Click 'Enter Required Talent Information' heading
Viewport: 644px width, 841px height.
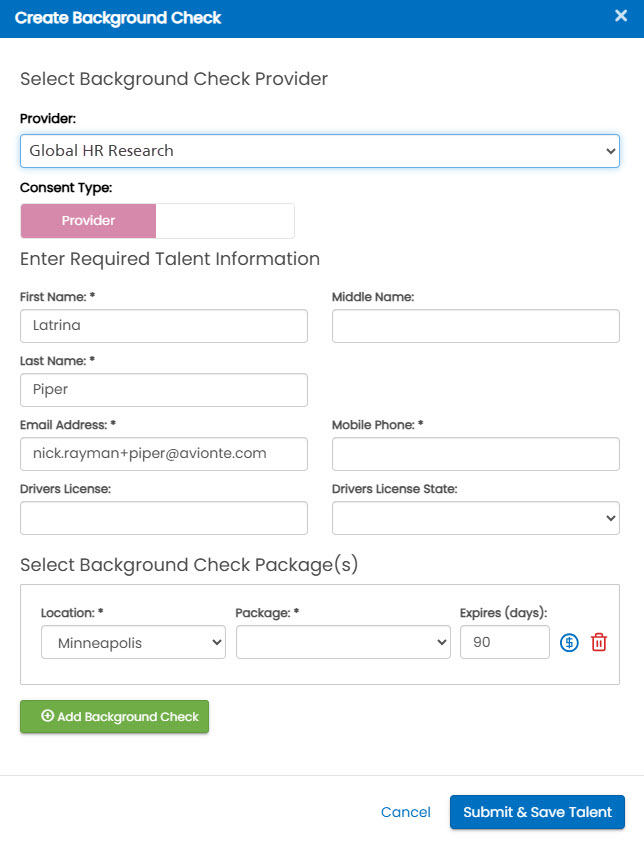tap(170, 259)
